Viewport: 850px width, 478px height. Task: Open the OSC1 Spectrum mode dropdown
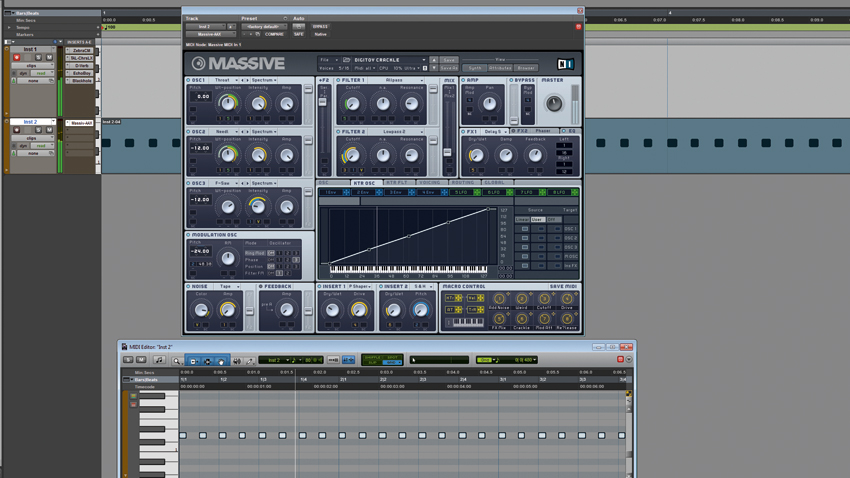click(x=264, y=80)
